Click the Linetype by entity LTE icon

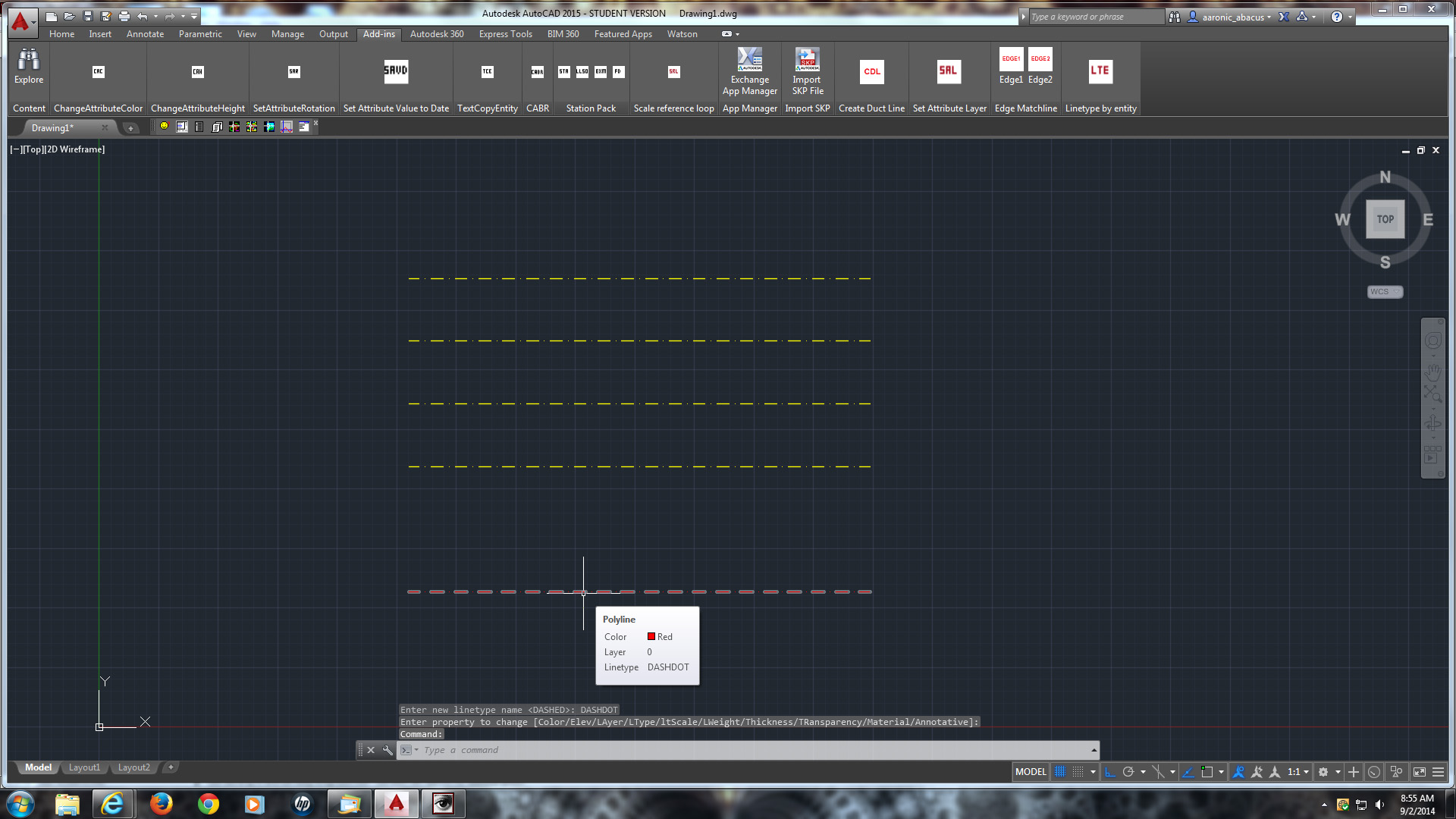(x=1100, y=71)
